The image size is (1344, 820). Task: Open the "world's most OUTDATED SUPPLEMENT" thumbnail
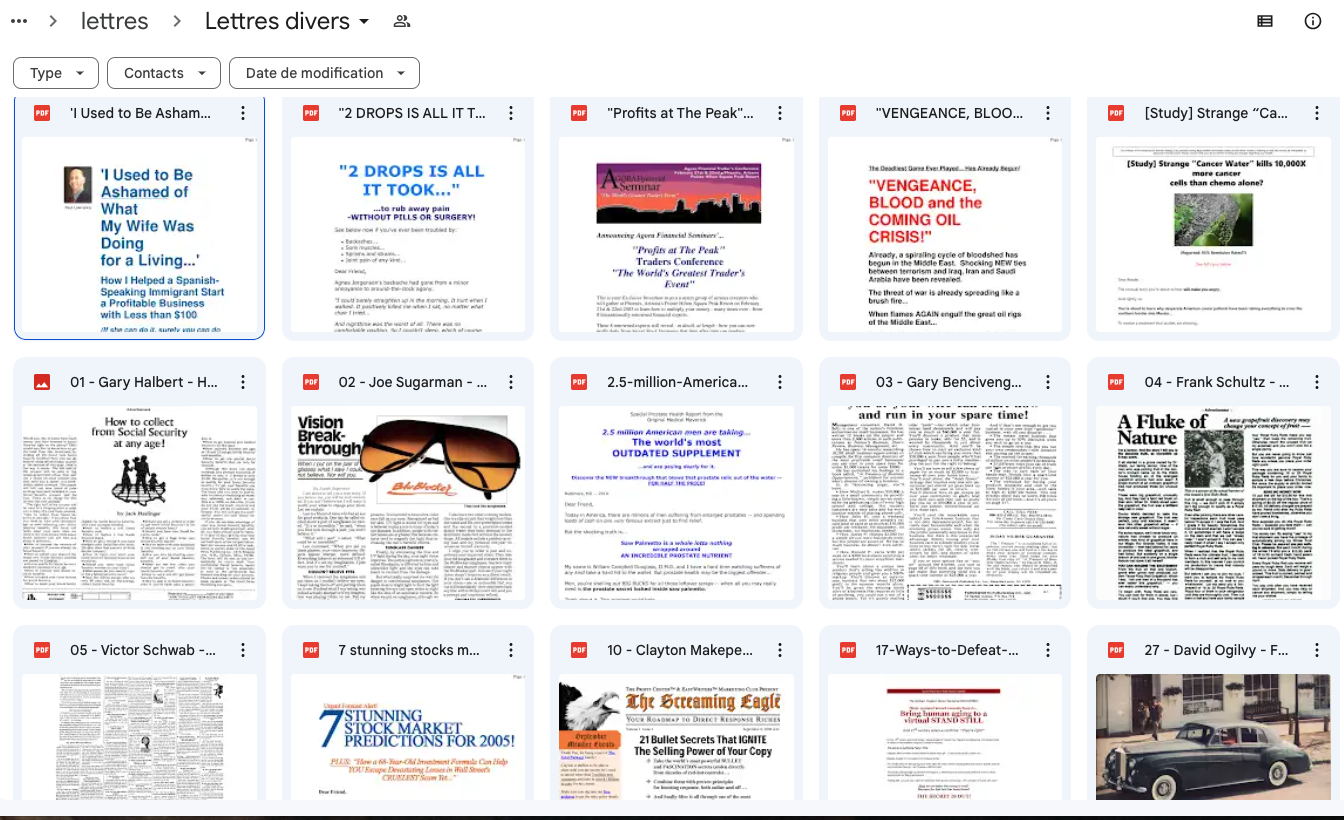pyautogui.click(x=677, y=503)
